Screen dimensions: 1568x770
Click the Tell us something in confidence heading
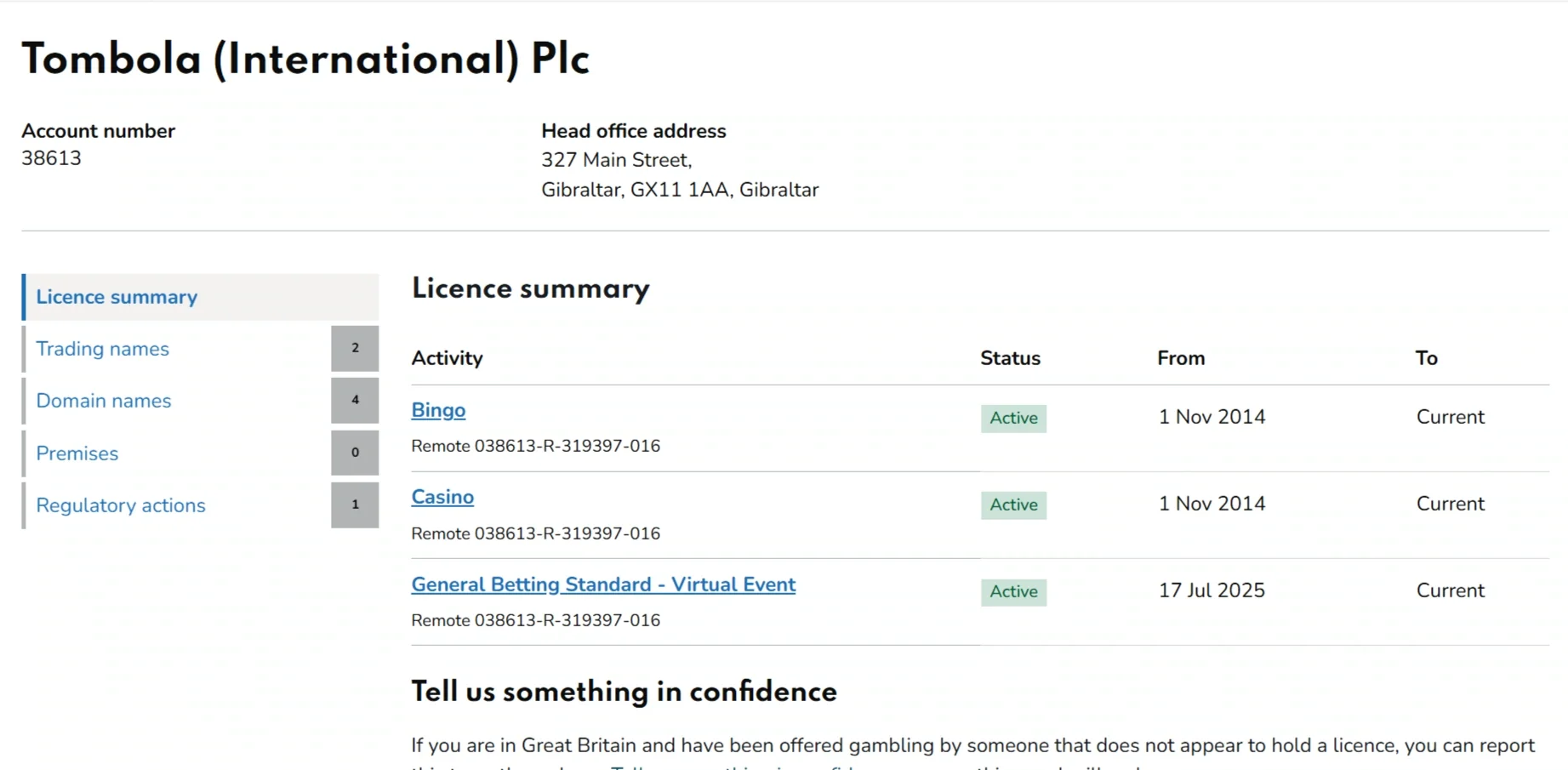624,692
